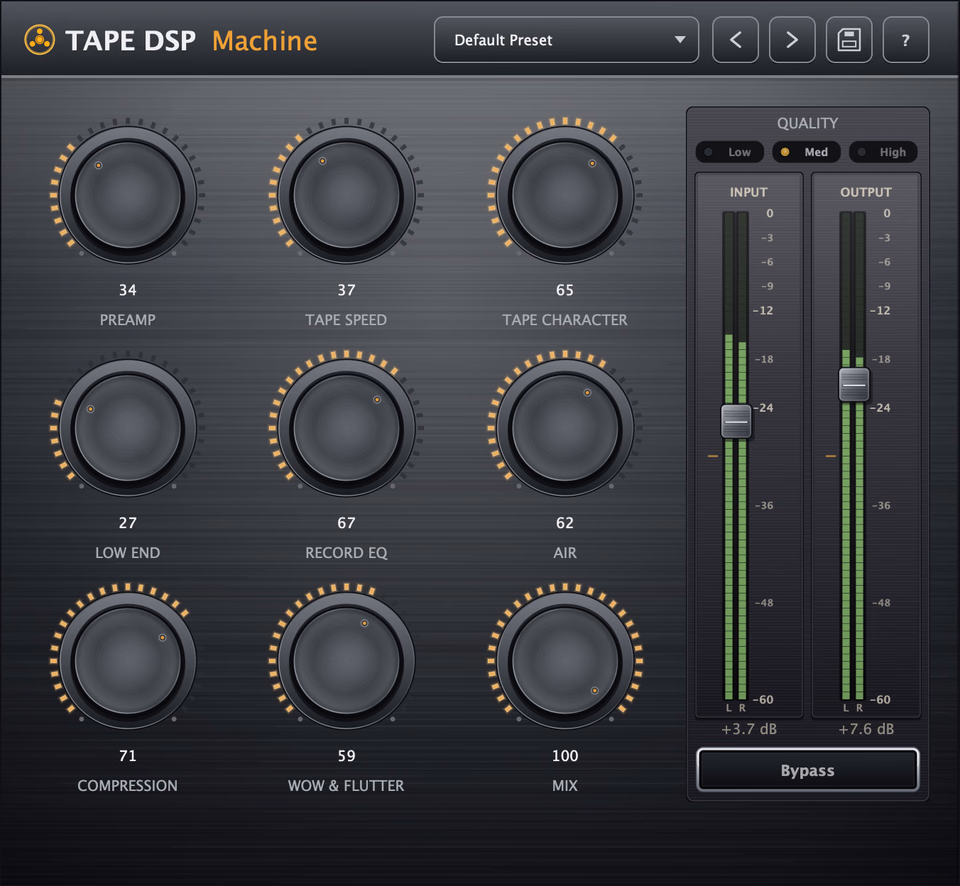
Task: Click the QUALITY section heading
Action: tap(808, 123)
